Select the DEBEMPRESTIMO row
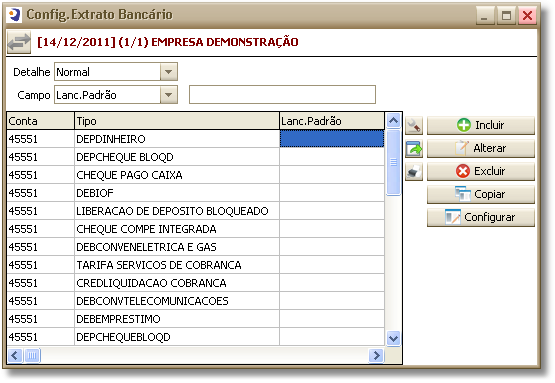The height and width of the screenshot is (383, 555). point(195,319)
